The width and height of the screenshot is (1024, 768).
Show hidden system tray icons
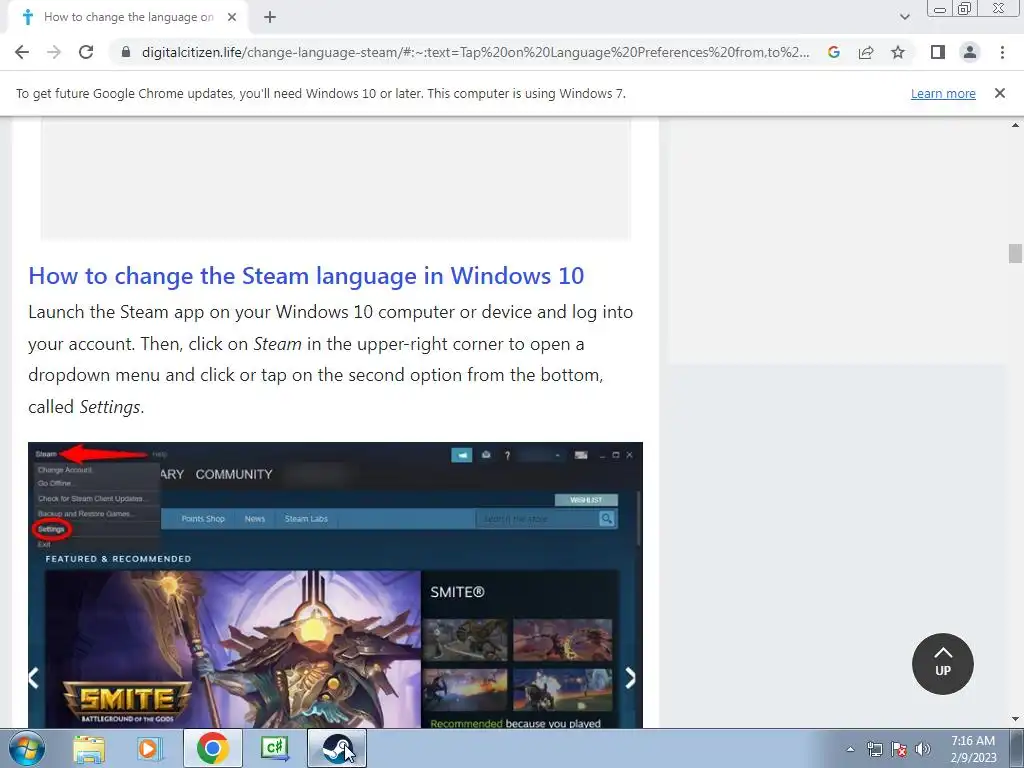click(x=850, y=749)
